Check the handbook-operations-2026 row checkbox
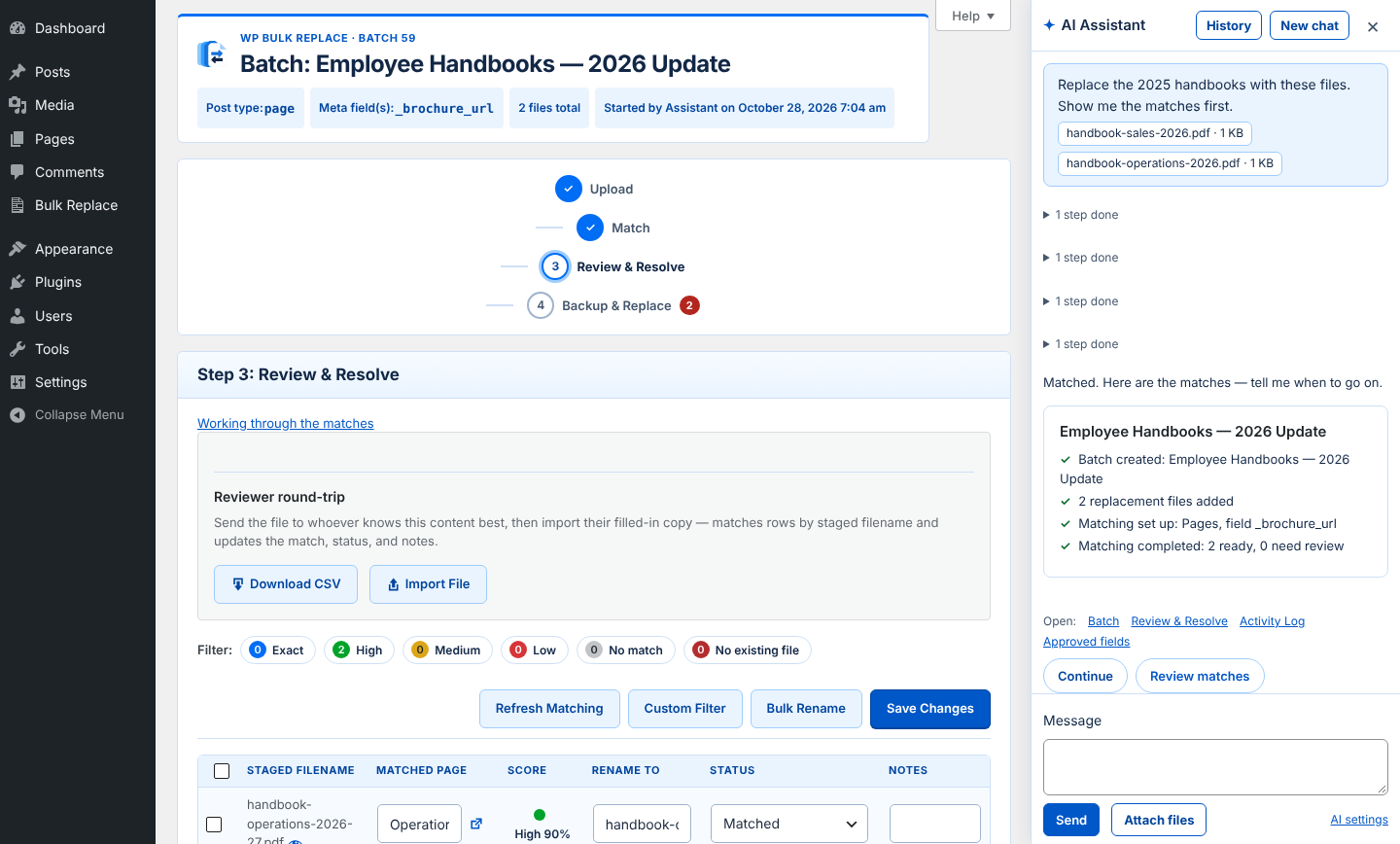The height and width of the screenshot is (844, 1400). (x=214, y=825)
